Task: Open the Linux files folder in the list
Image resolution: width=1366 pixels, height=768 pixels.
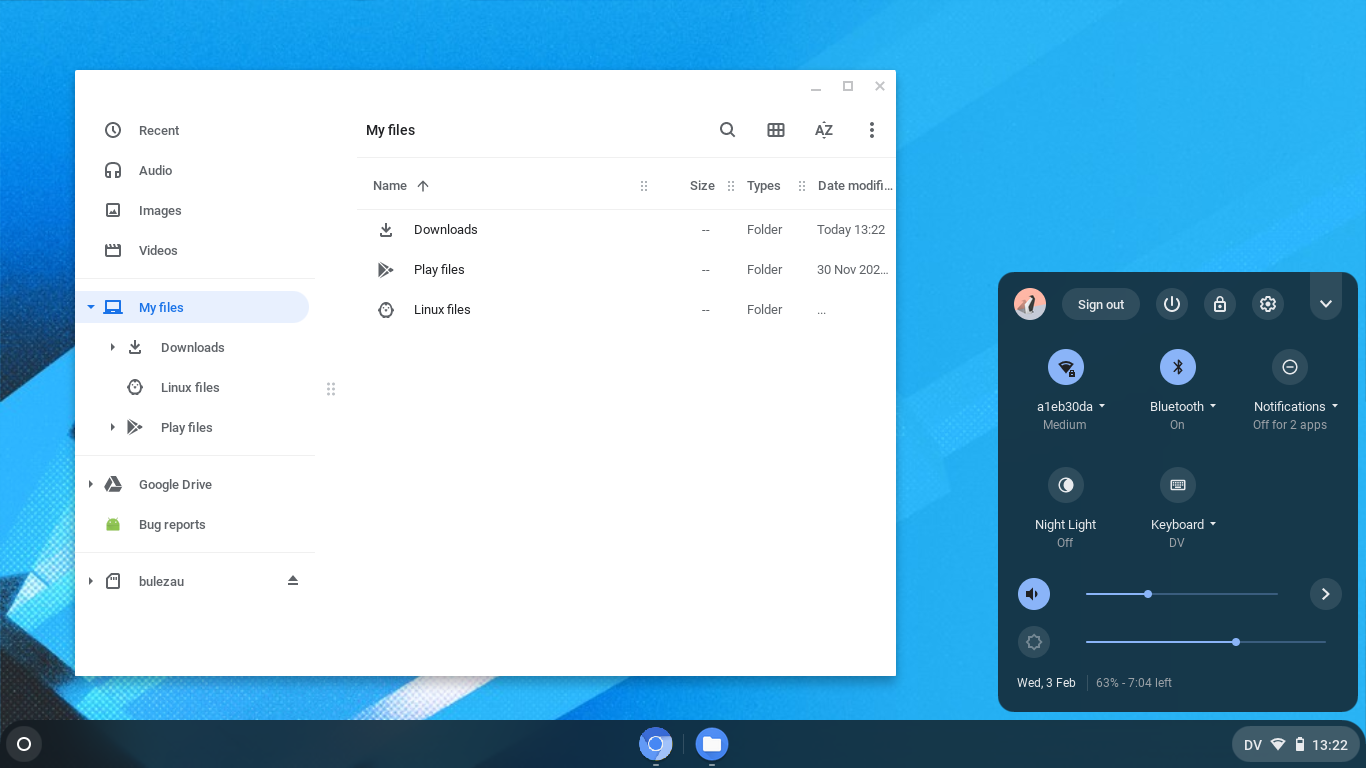Action: 442,309
